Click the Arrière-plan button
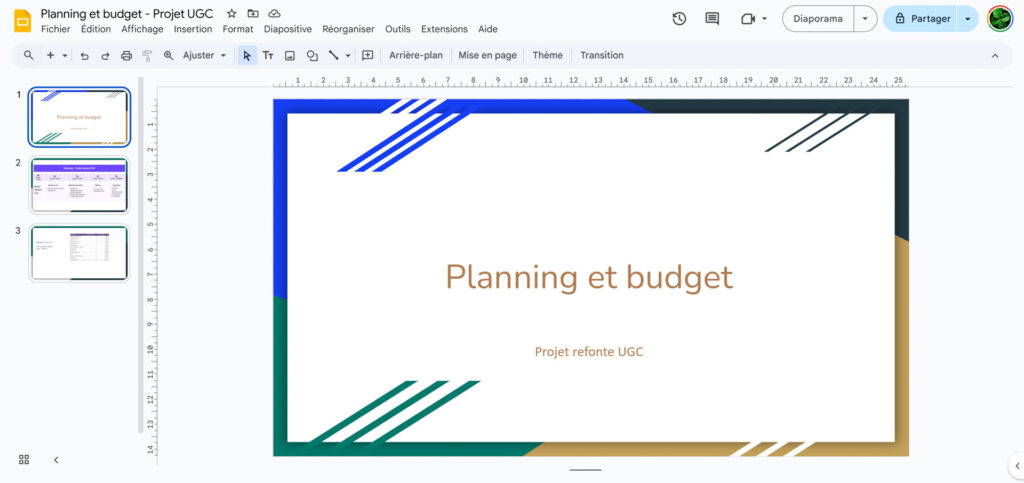 416,55
